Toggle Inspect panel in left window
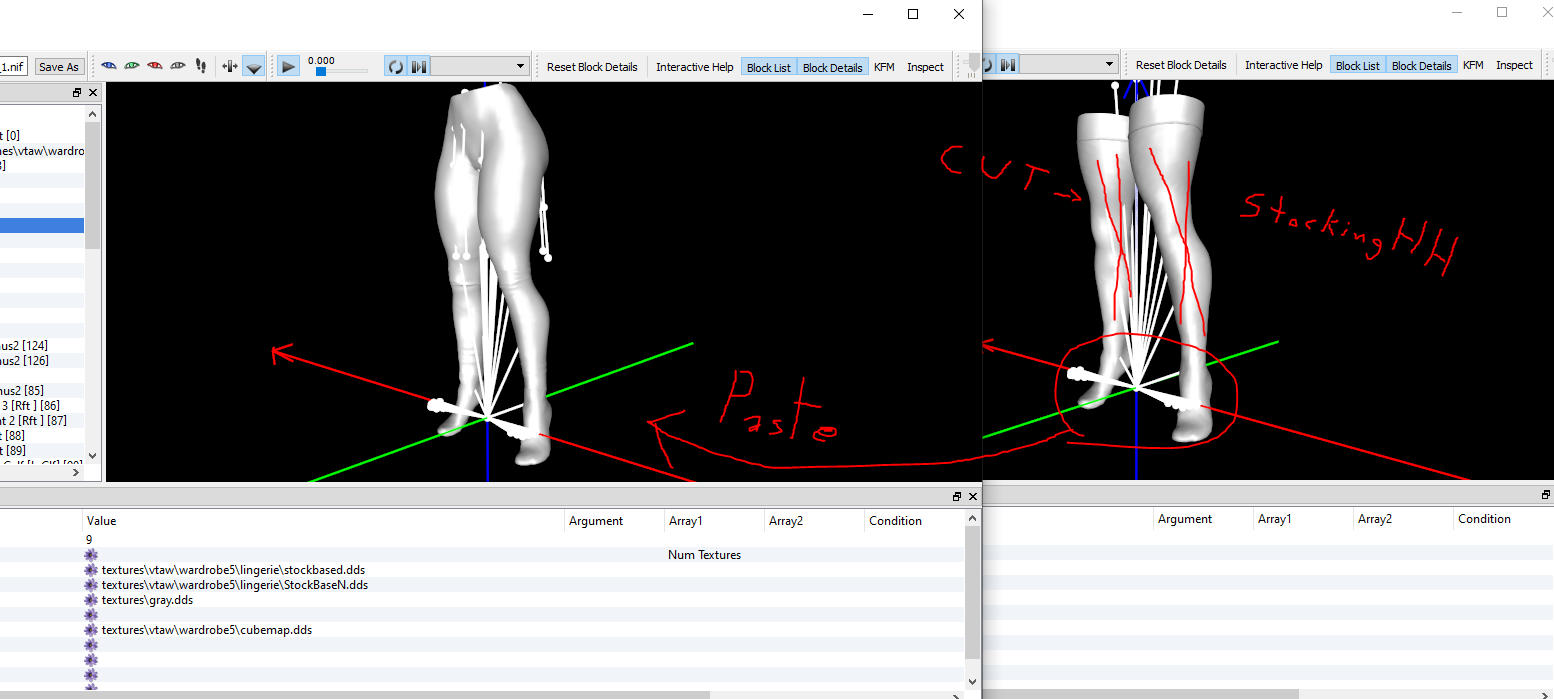The width and height of the screenshot is (1554, 699). tap(925, 67)
